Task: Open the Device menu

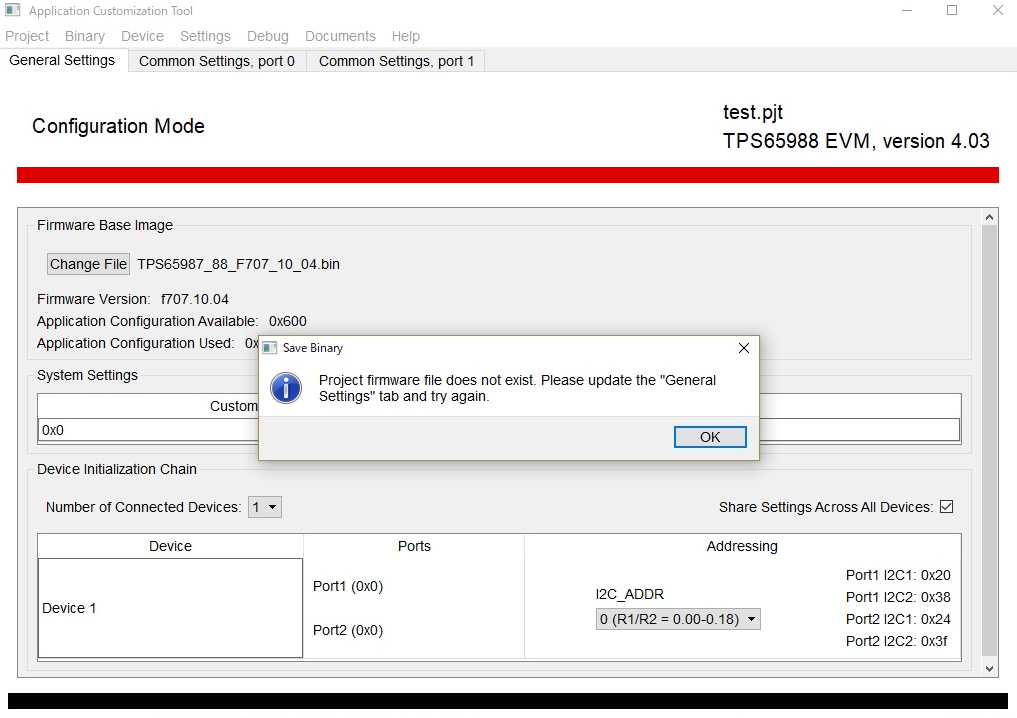Action: tap(142, 36)
